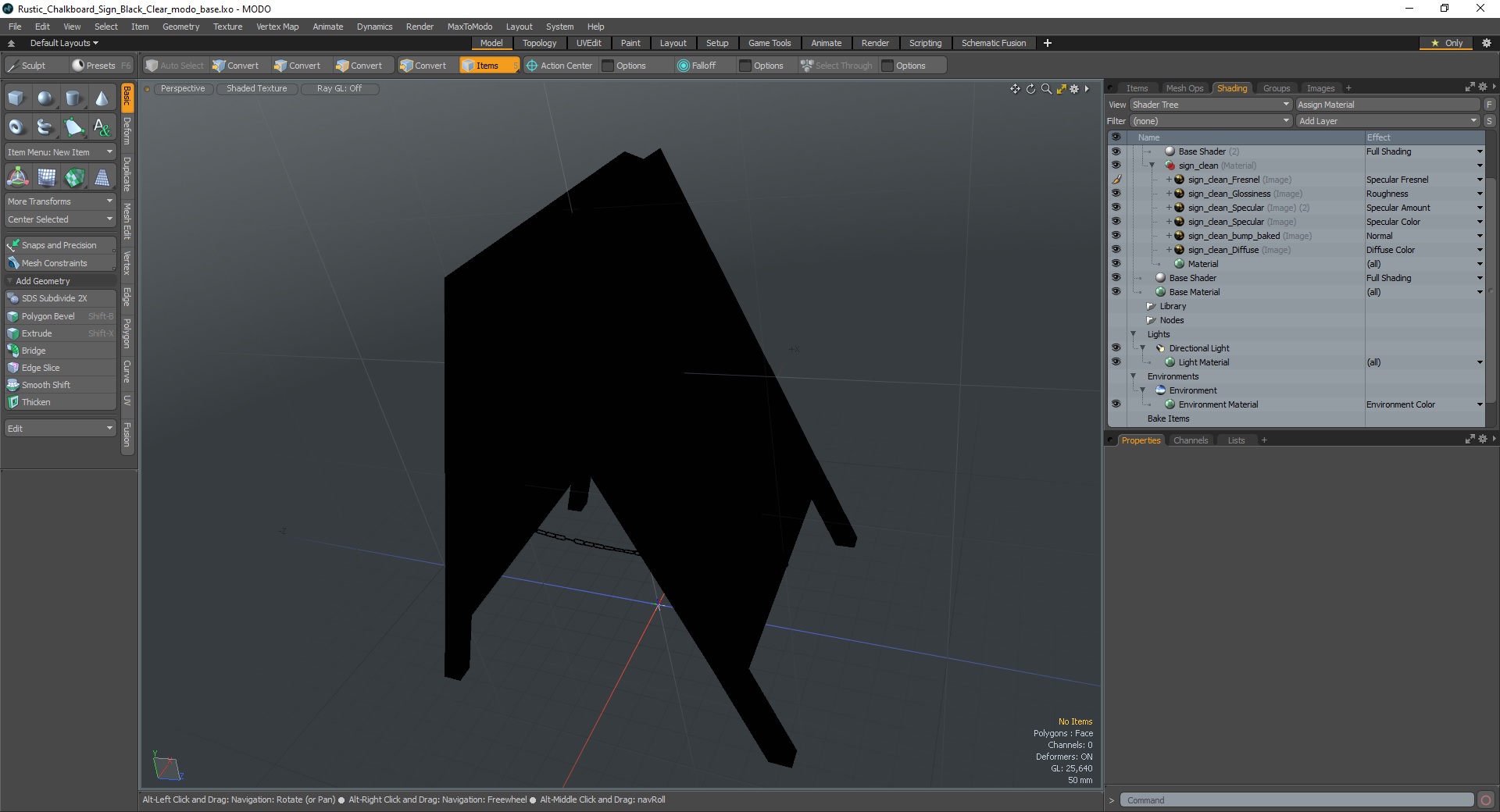Viewport: 1500px width, 812px height.
Task: Toggle visibility of sign_clean_Glossiness layer
Action: point(1116,194)
